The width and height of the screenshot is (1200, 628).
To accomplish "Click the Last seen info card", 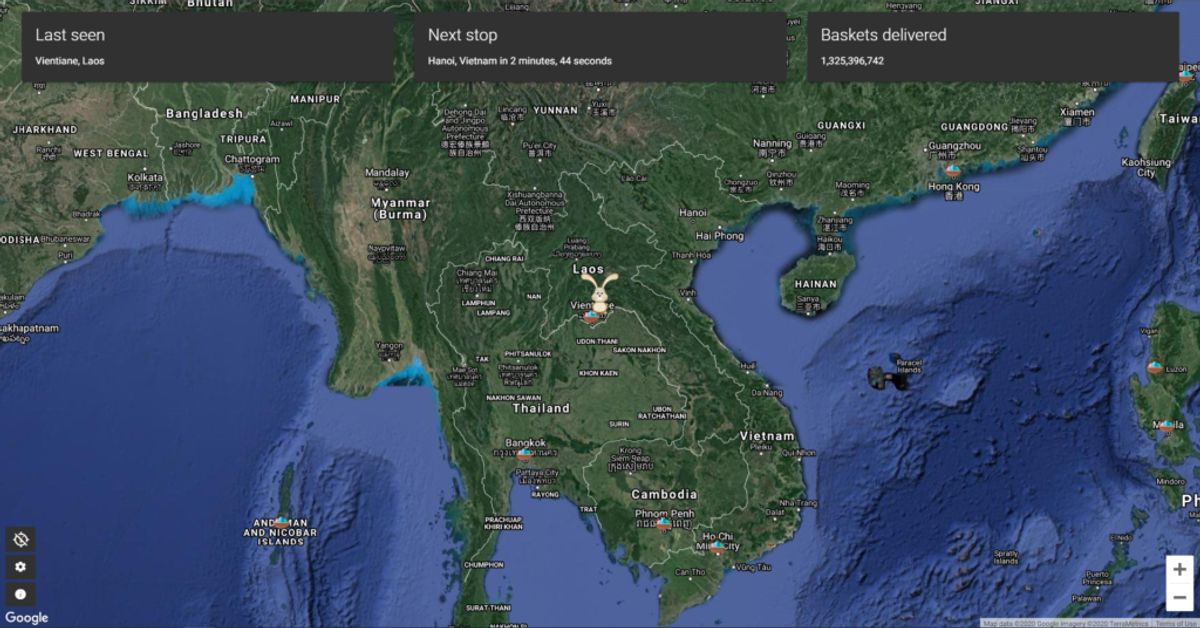I will tap(207, 47).
